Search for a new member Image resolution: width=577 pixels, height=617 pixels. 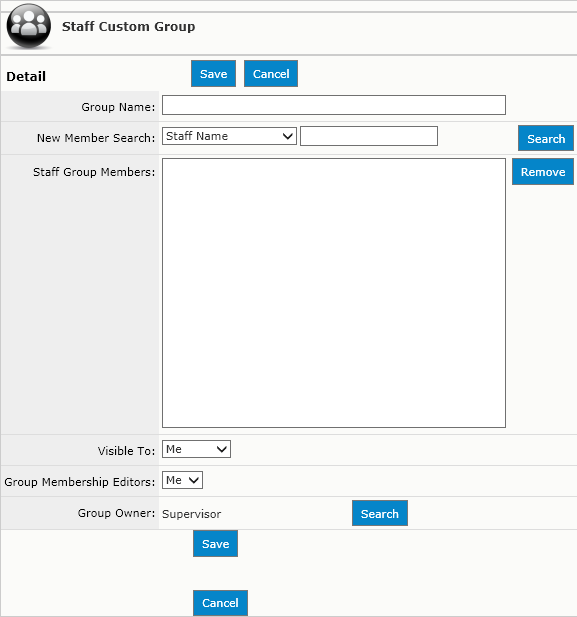pos(546,138)
